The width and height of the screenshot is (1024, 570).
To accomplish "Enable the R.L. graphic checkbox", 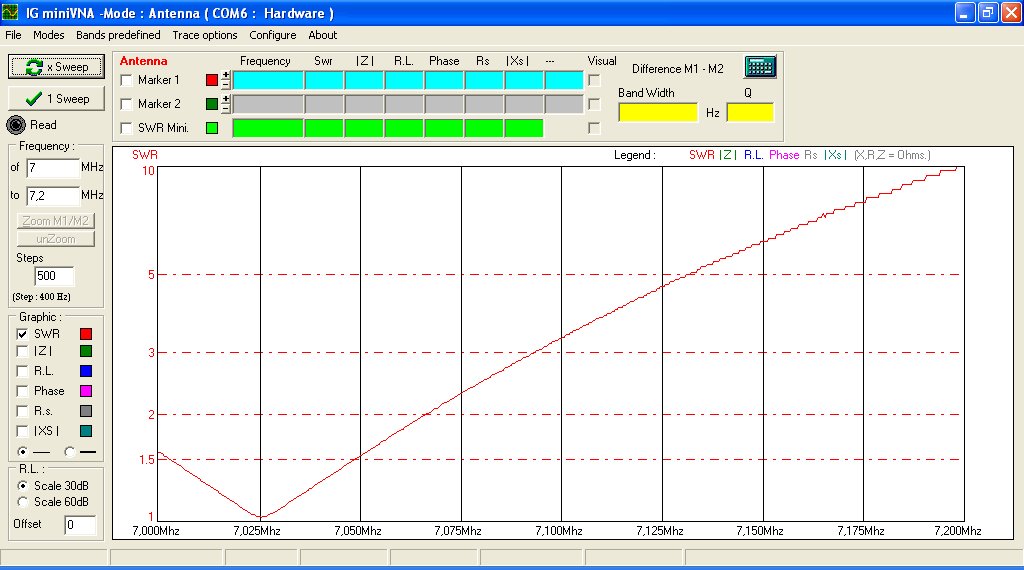I will (x=22, y=371).
